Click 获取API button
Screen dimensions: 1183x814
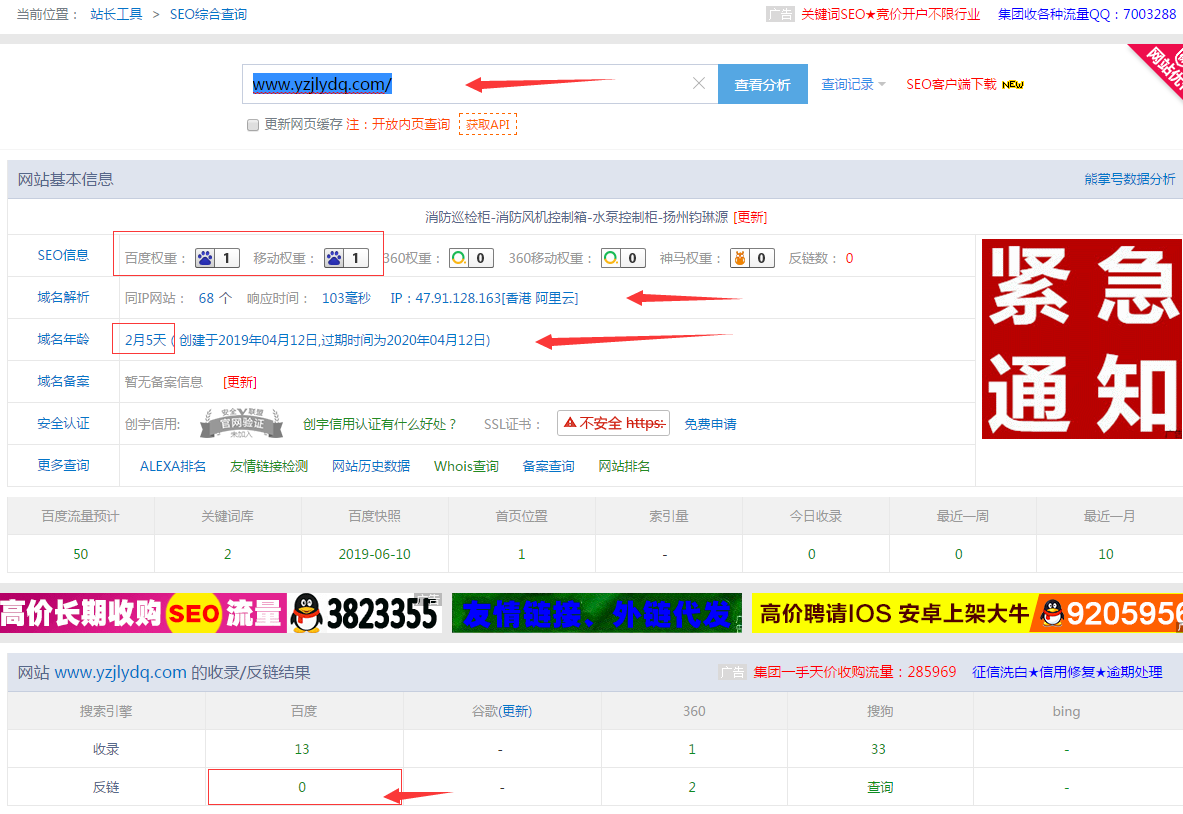tap(487, 125)
